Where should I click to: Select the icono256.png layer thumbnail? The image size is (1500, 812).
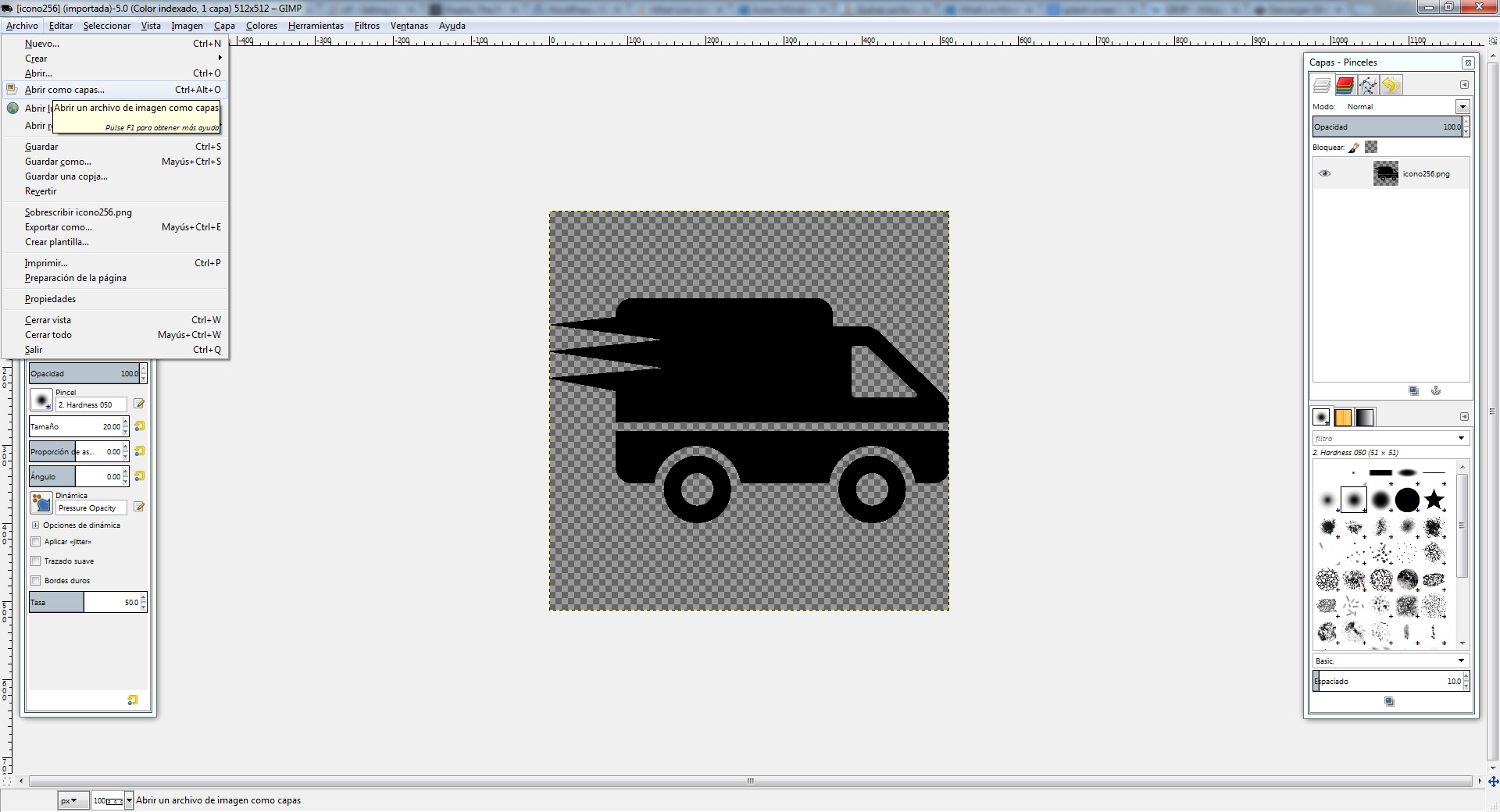[1386, 173]
